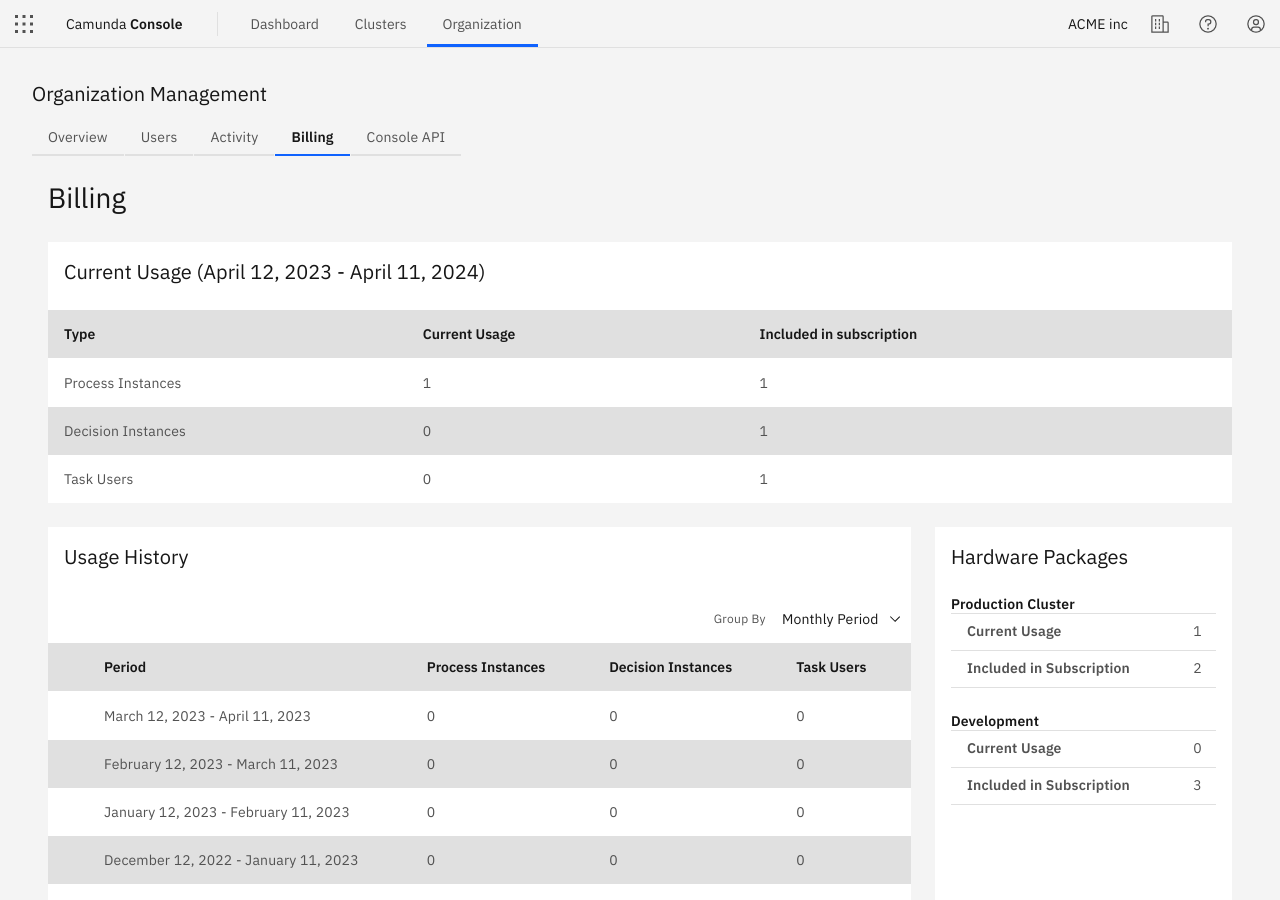Expand the Monthly Period chevron arrow
Viewport: 1280px width, 900px height.
[895, 619]
